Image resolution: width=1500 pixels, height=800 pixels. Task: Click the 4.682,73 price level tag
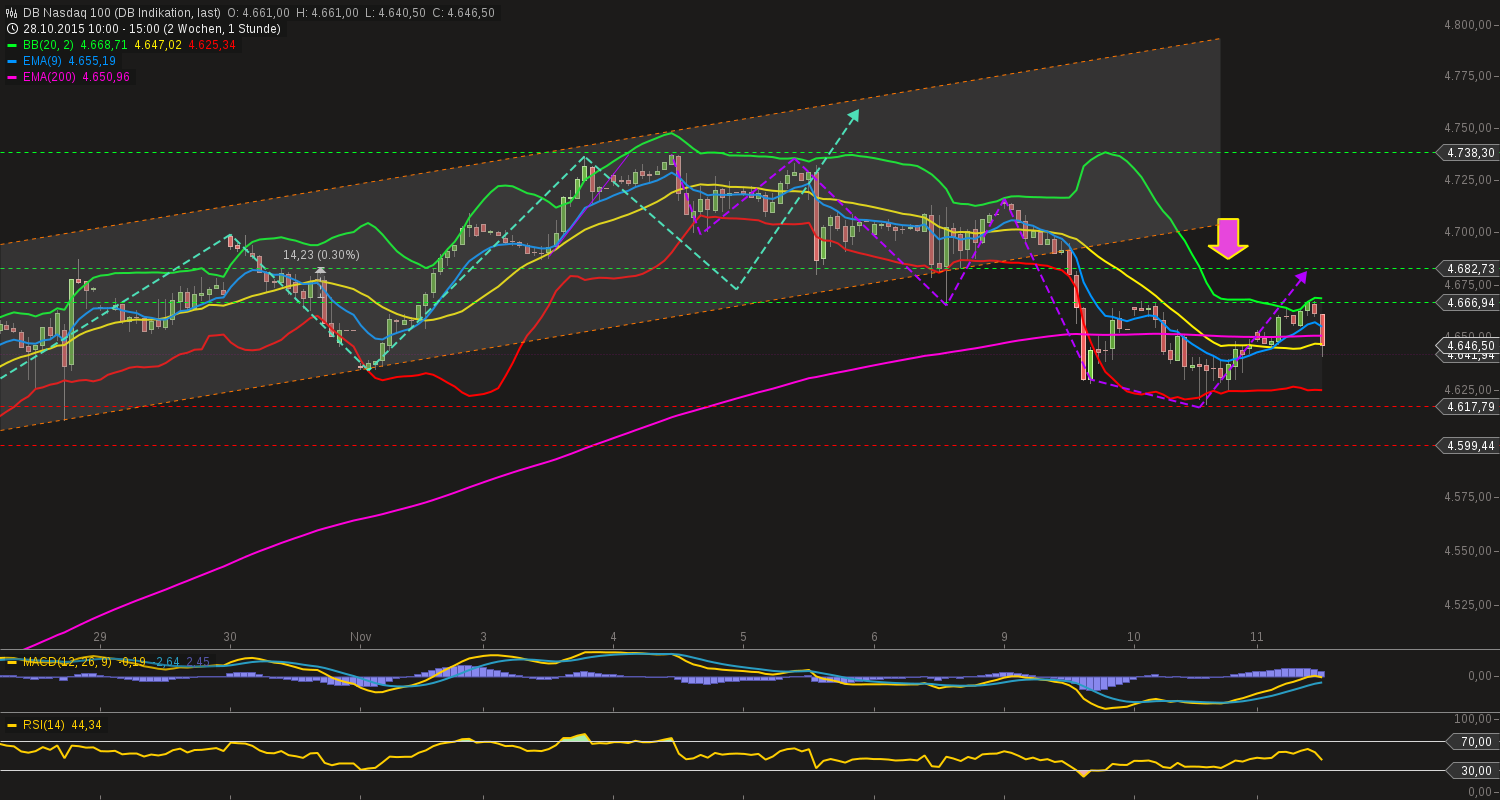[1467, 268]
